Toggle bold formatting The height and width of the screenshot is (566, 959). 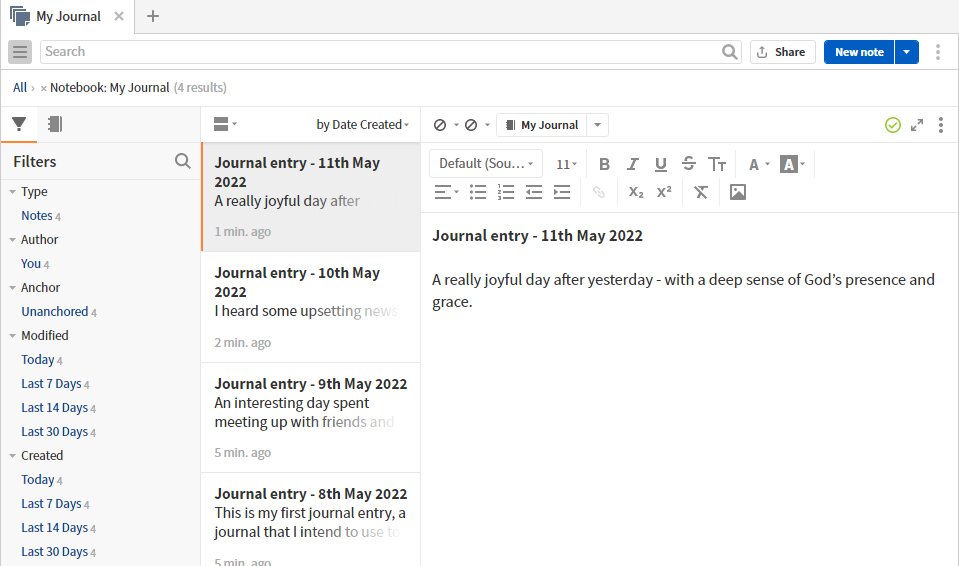coord(604,164)
